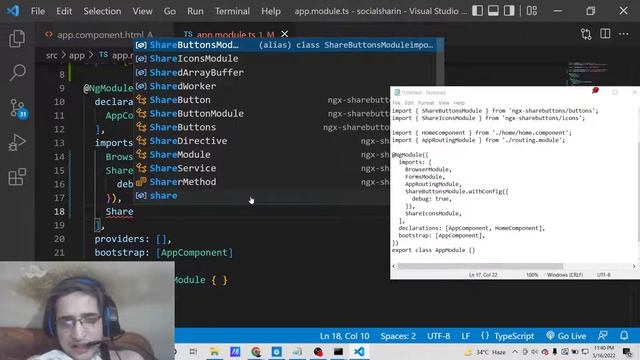Open File Explorer from the taskbar
This screenshot has height=360, width=640.
point(214,351)
